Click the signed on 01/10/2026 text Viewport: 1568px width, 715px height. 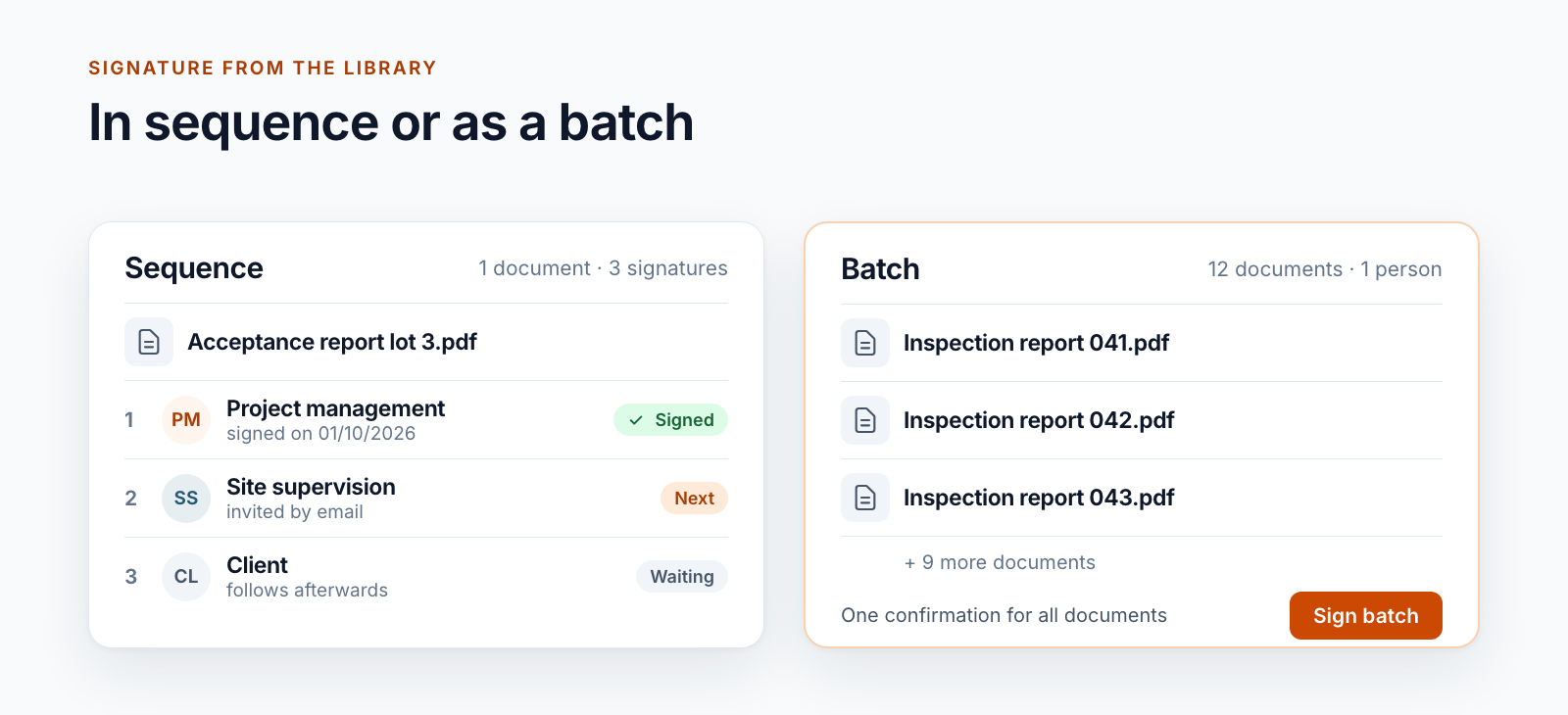tap(320, 434)
